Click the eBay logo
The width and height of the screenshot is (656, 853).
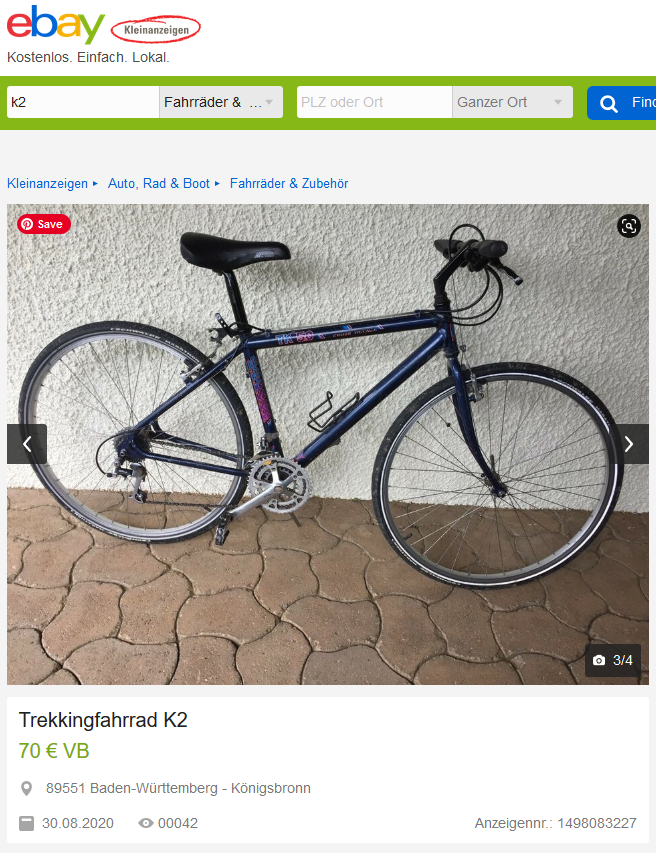click(x=55, y=24)
